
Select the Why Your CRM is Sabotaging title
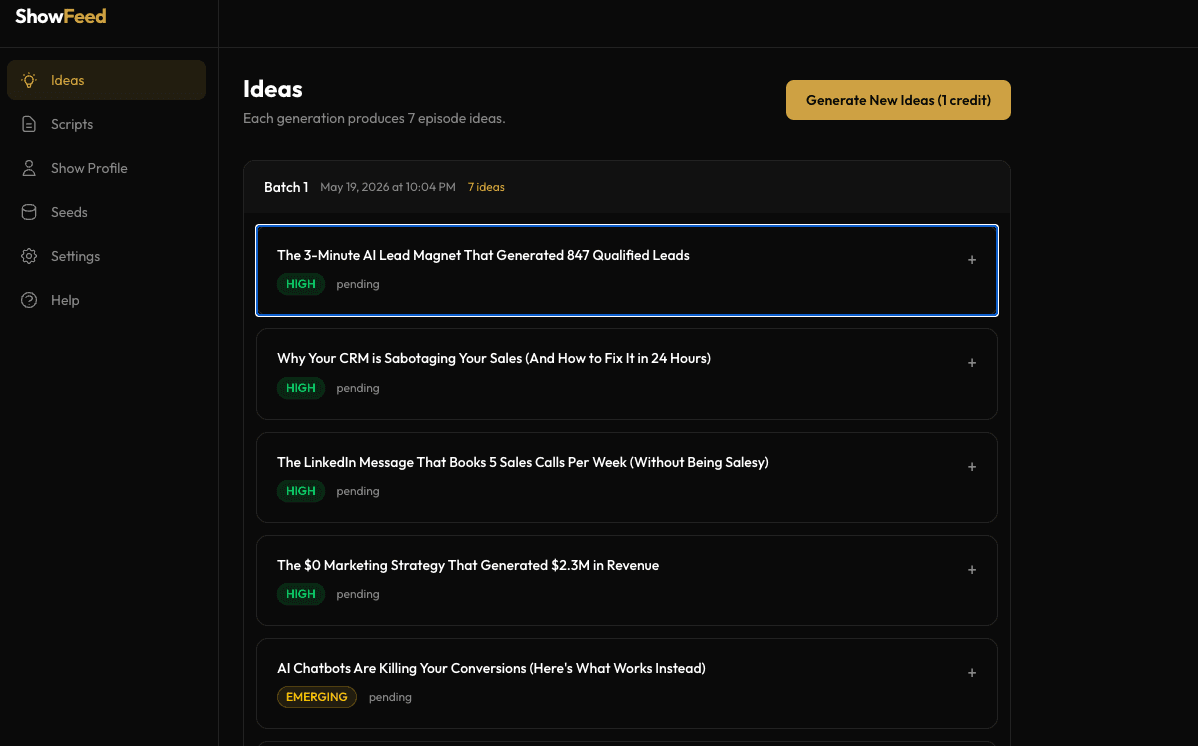click(494, 358)
